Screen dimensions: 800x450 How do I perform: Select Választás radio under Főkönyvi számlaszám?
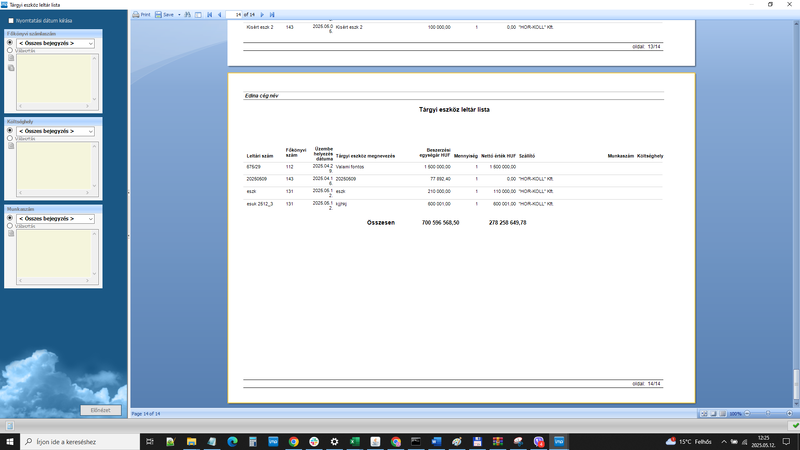click(10, 51)
